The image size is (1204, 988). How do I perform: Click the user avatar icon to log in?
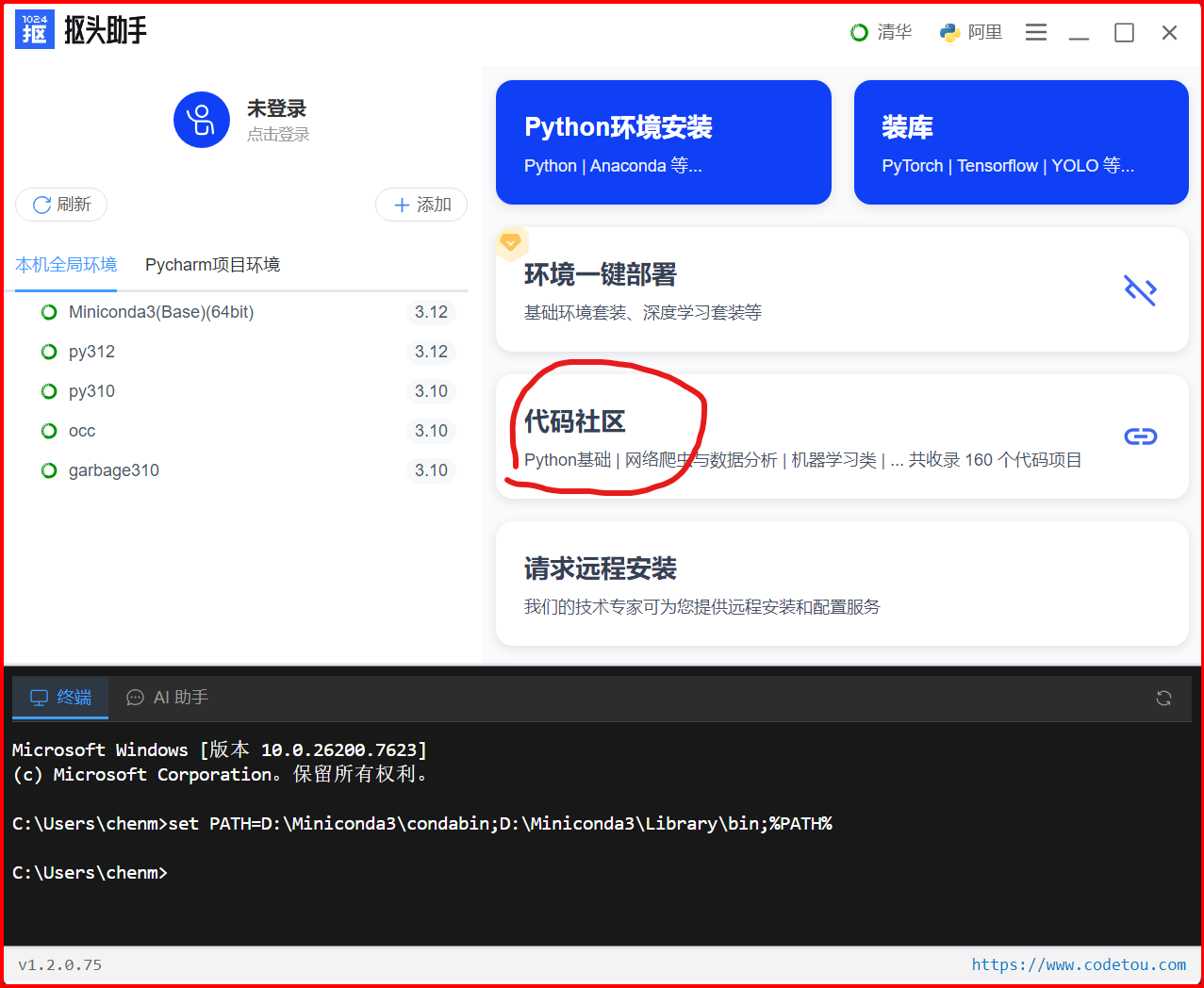coord(202,120)
